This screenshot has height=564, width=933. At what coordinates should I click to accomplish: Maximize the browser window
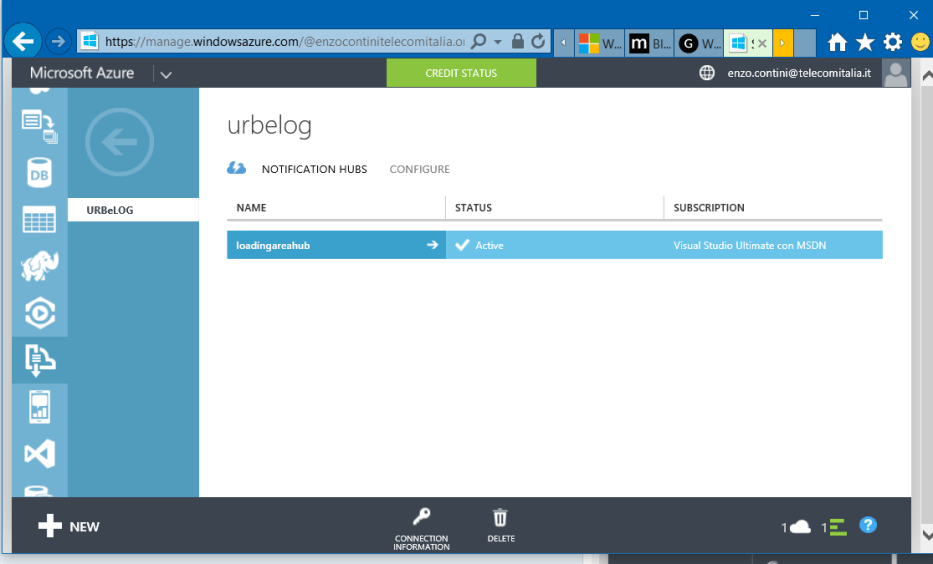(863, 15)
